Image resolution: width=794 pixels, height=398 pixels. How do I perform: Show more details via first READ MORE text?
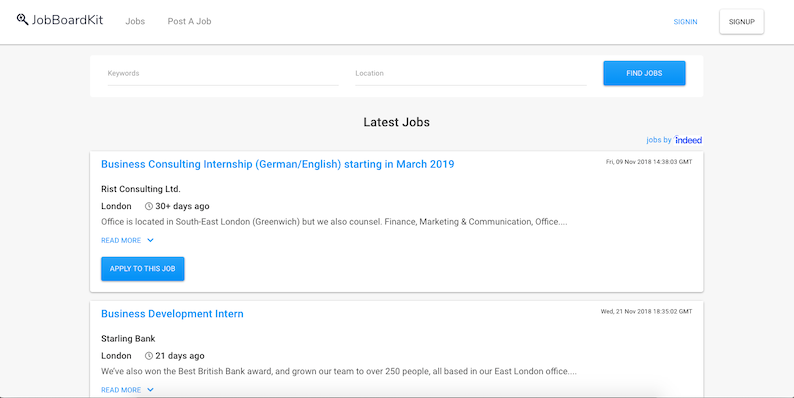121,241
